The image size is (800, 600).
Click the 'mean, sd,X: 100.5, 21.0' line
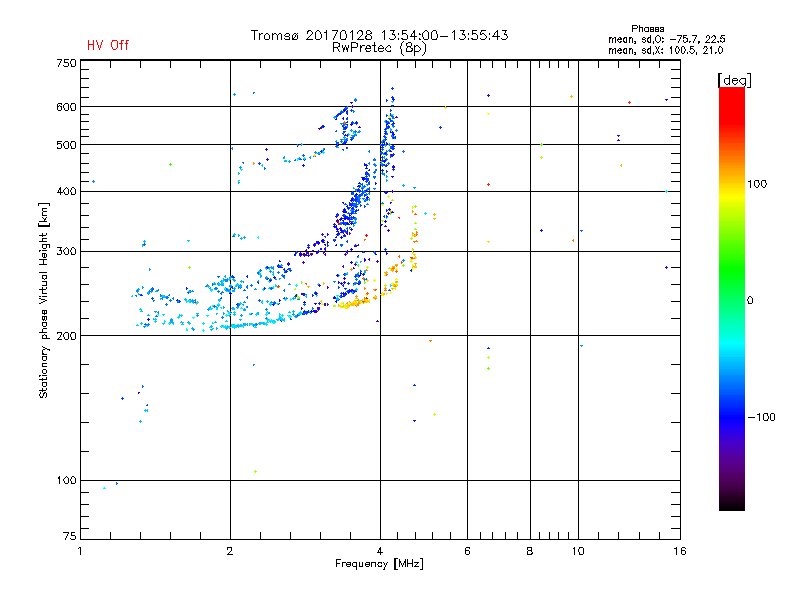[x=666, y=51]
